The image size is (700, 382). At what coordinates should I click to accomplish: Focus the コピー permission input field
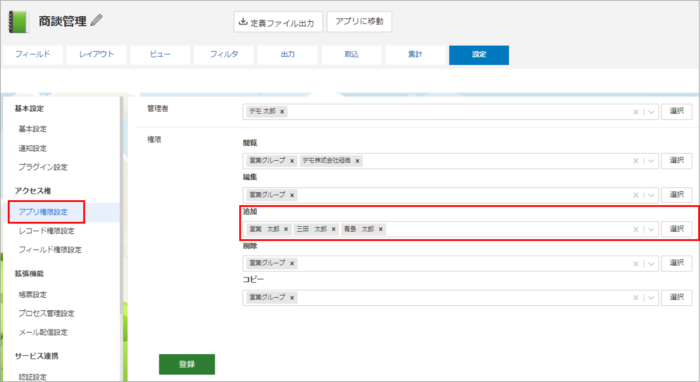(451, 298)
